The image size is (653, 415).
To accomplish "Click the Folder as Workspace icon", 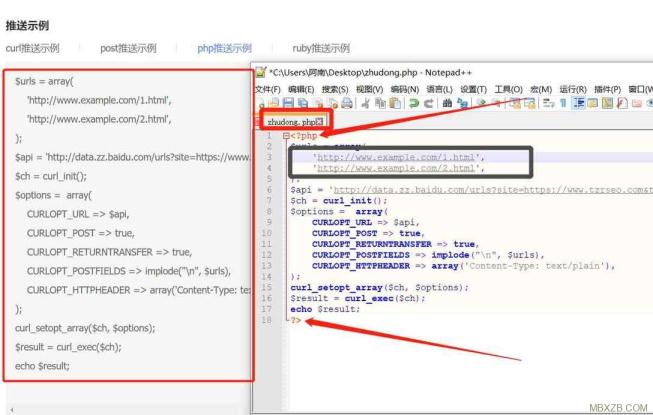I will (x=637, y=103).
